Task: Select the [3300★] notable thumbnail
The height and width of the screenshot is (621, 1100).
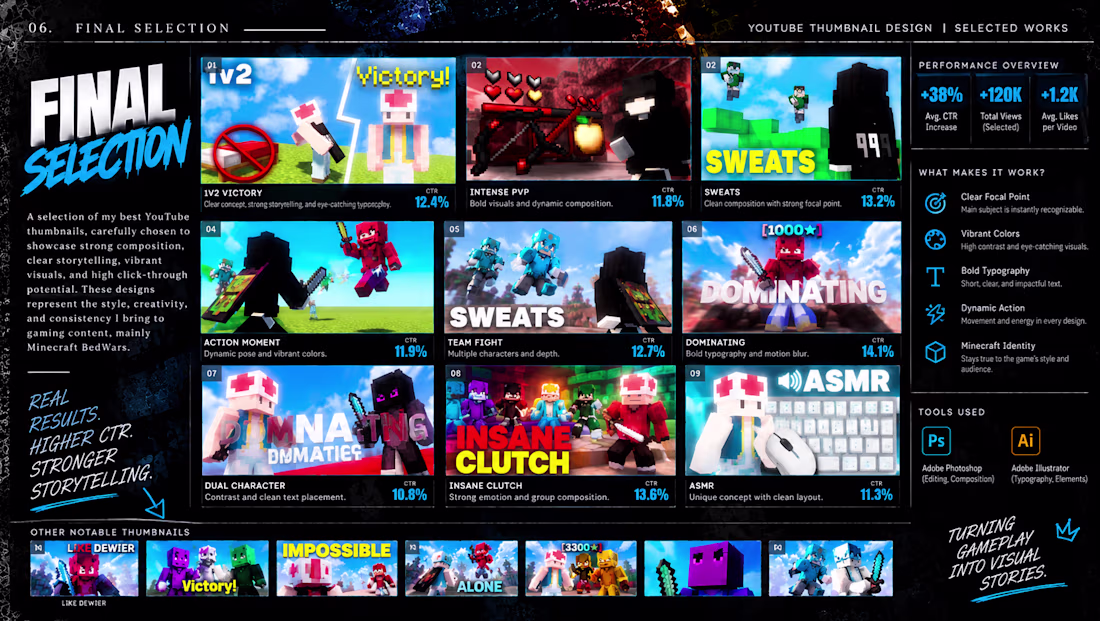Action: 581,568
